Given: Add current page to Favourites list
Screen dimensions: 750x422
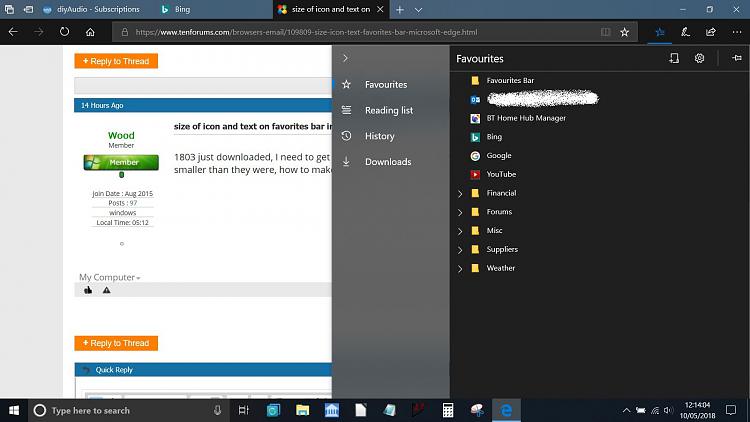Looking at the screenshot, I should click(x=674, y=58).
